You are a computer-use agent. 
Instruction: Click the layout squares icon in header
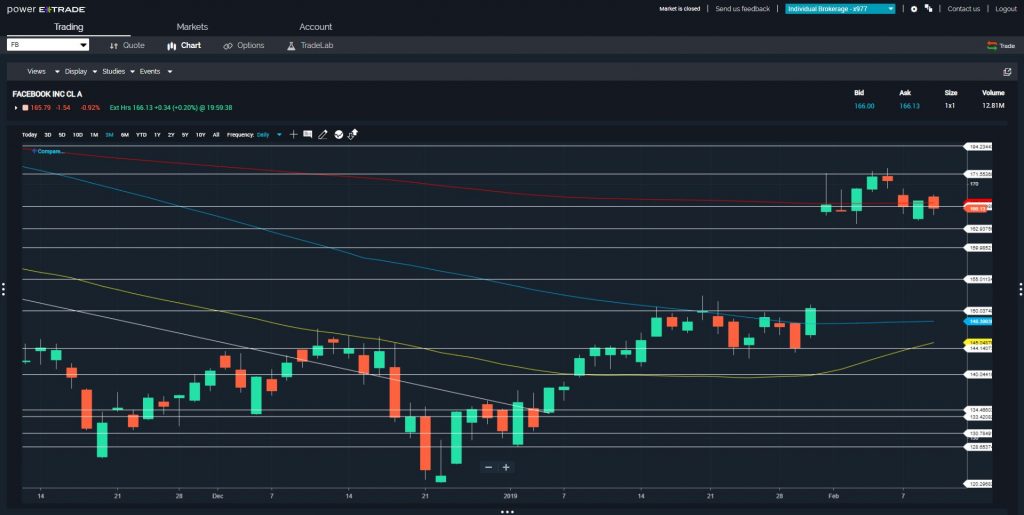(x=928, y=8)
